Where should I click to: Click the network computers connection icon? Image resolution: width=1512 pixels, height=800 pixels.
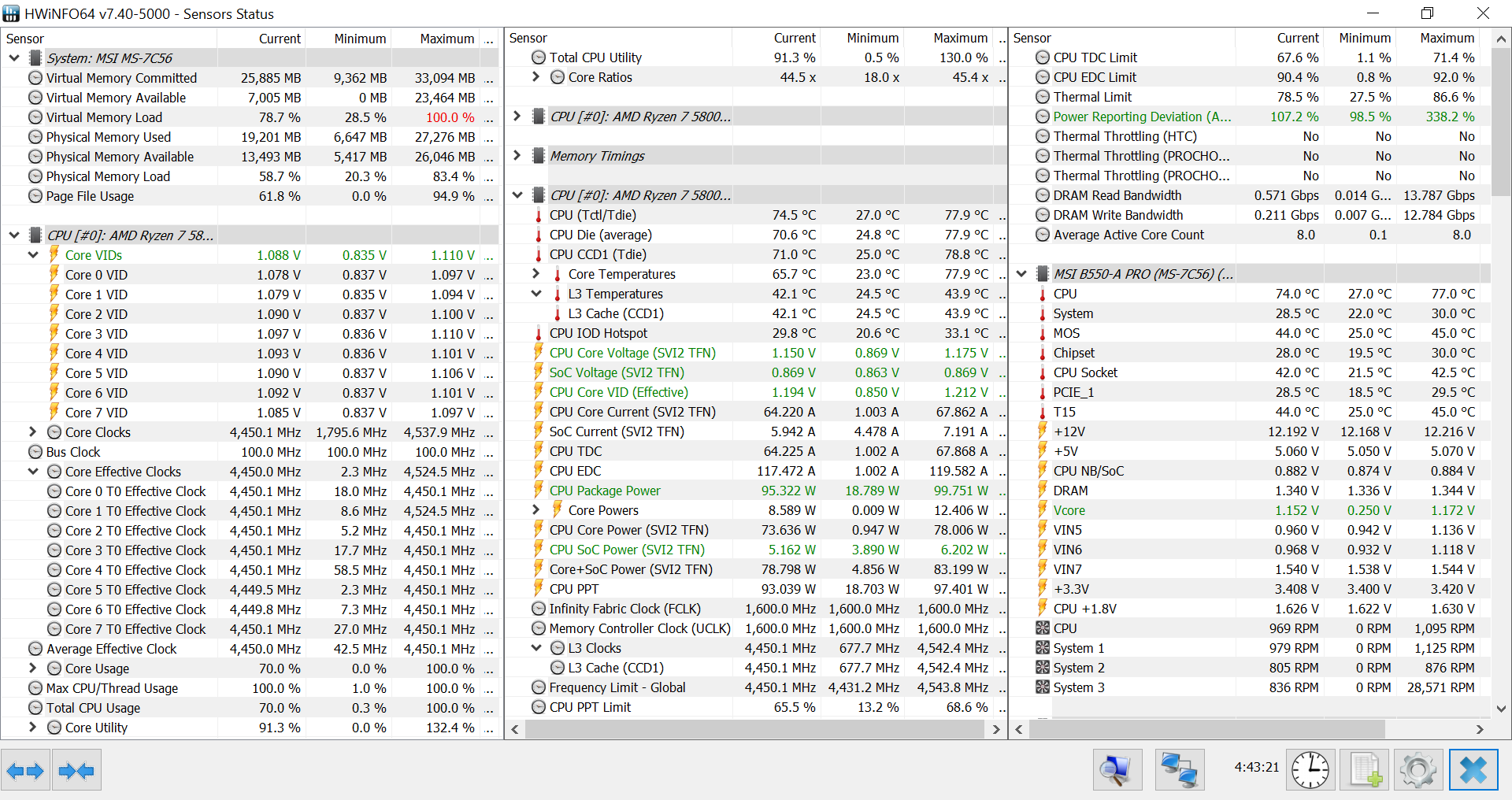[x=1180, y=770]
